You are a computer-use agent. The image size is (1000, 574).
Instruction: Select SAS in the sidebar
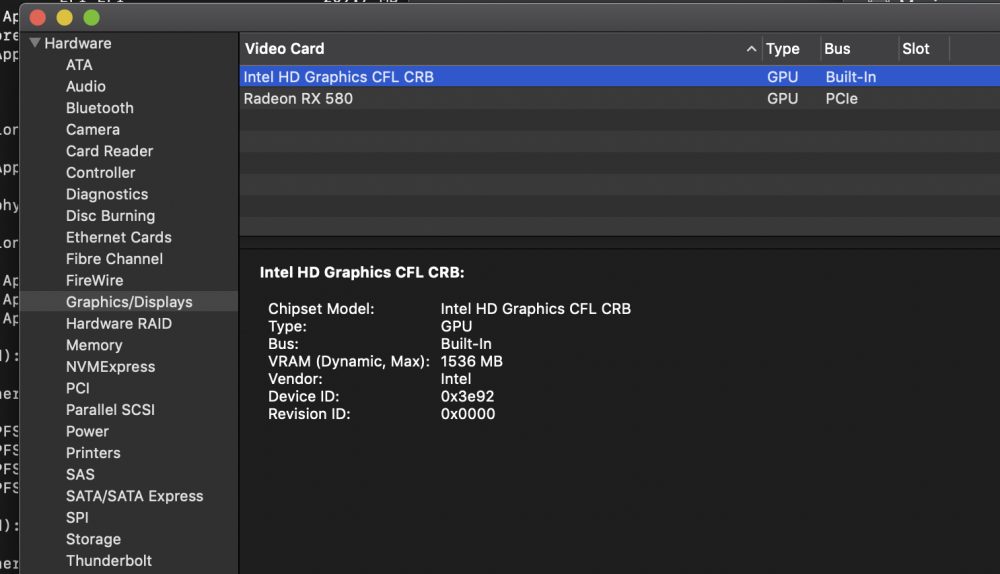(80, 475)
